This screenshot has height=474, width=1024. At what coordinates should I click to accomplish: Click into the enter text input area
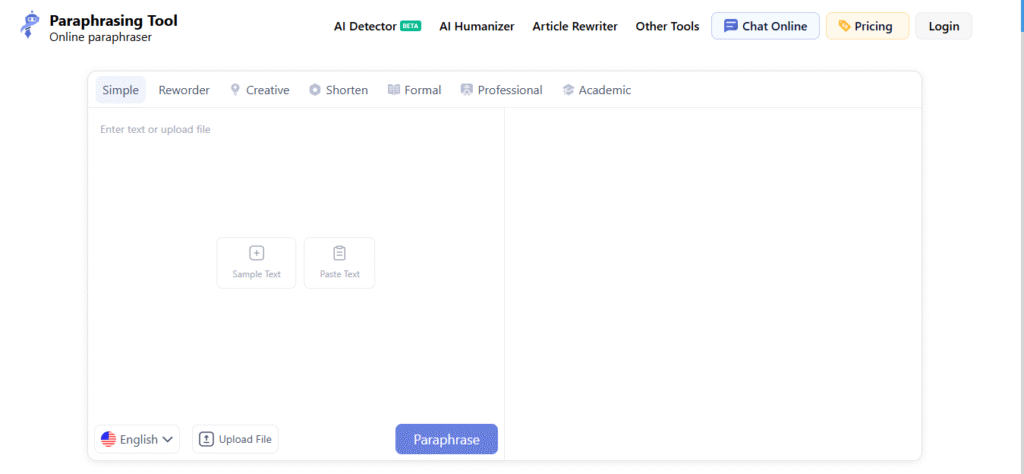tap(295, 180)
